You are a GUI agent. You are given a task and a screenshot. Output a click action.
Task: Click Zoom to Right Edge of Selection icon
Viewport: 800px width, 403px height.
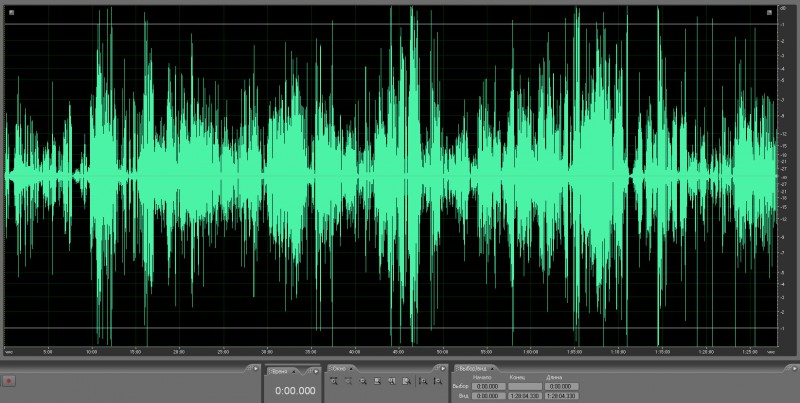406,381
